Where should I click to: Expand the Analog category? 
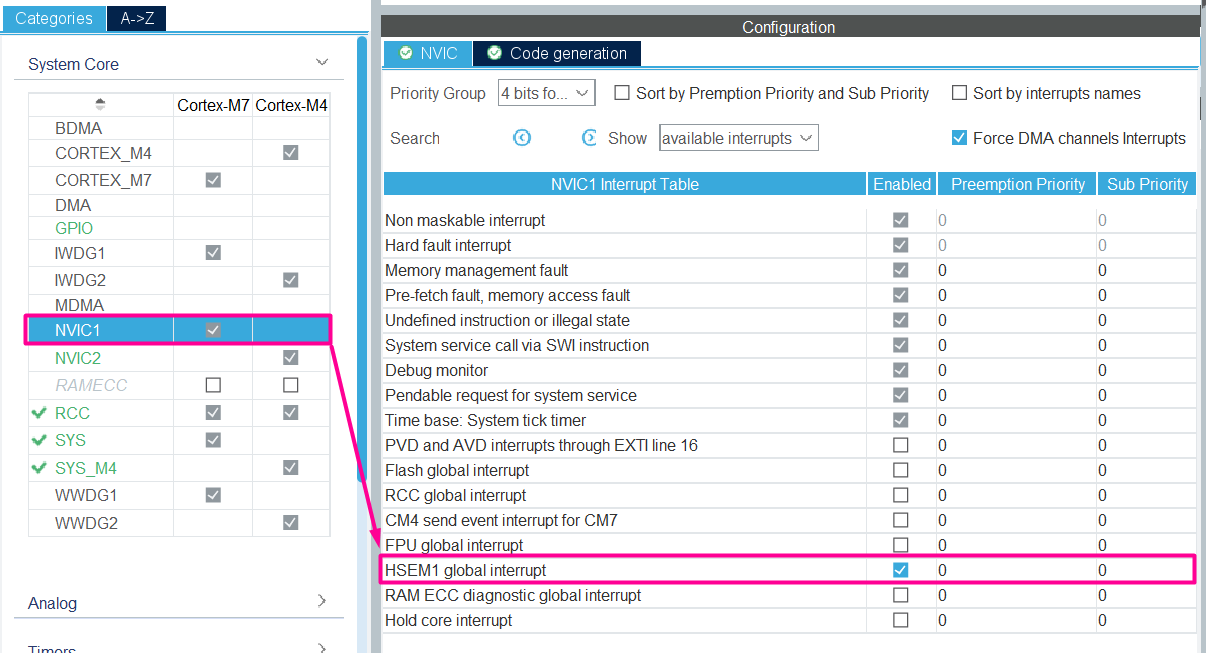(321, 602)
